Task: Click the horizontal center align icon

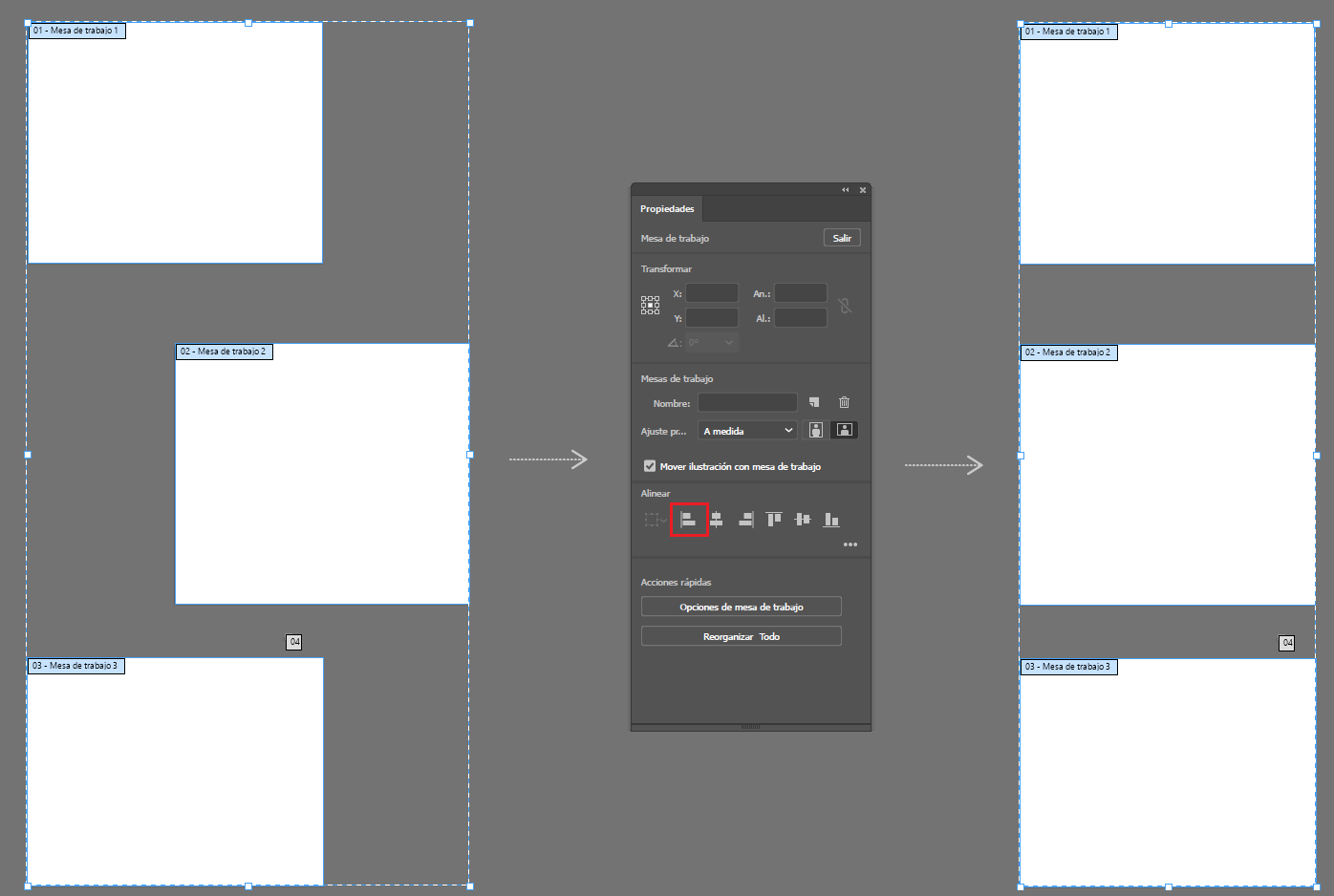Action: click(716, 519)
